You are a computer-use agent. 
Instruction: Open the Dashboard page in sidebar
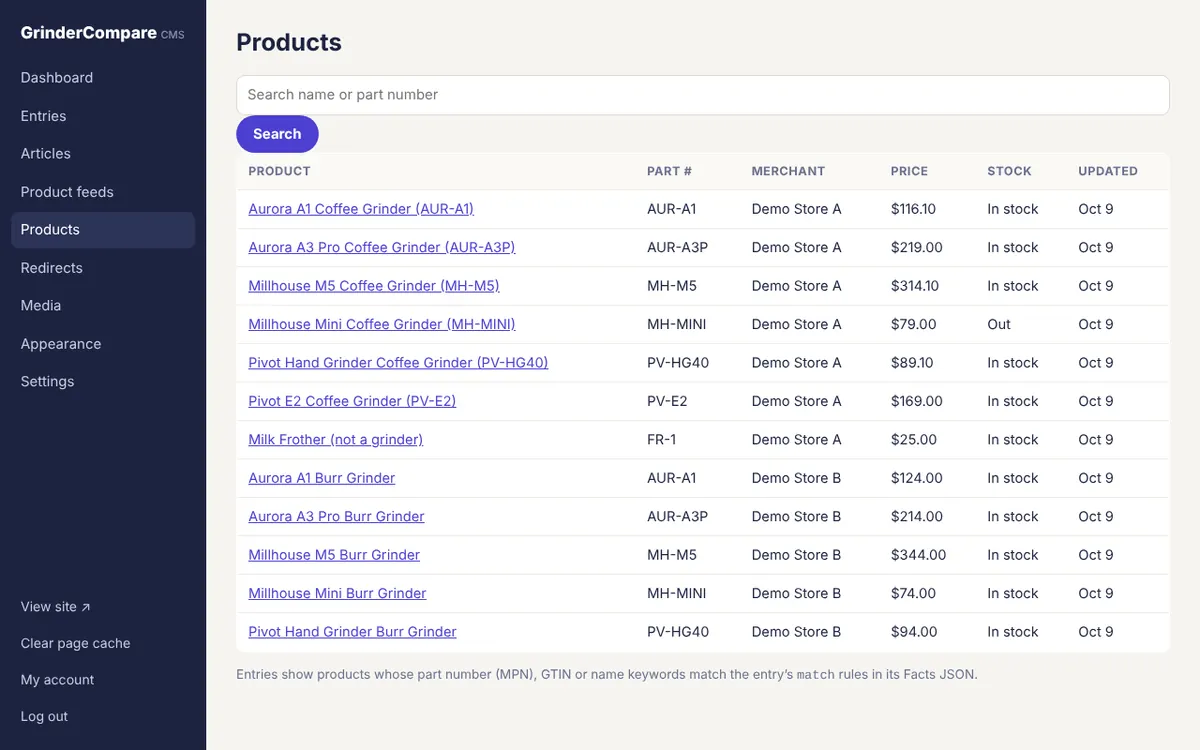103,78
